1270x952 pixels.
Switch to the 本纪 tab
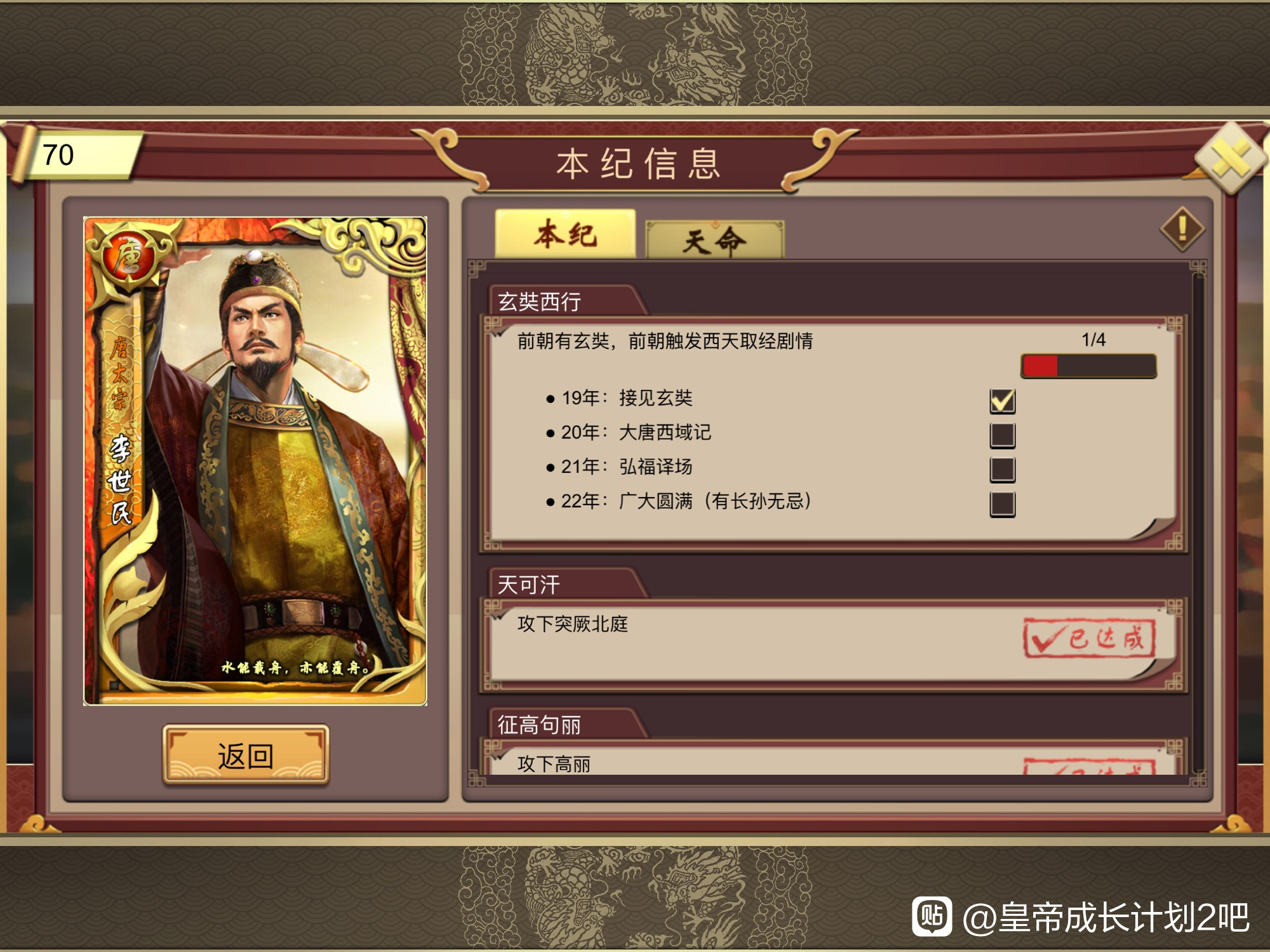click(x=565, y=234)
